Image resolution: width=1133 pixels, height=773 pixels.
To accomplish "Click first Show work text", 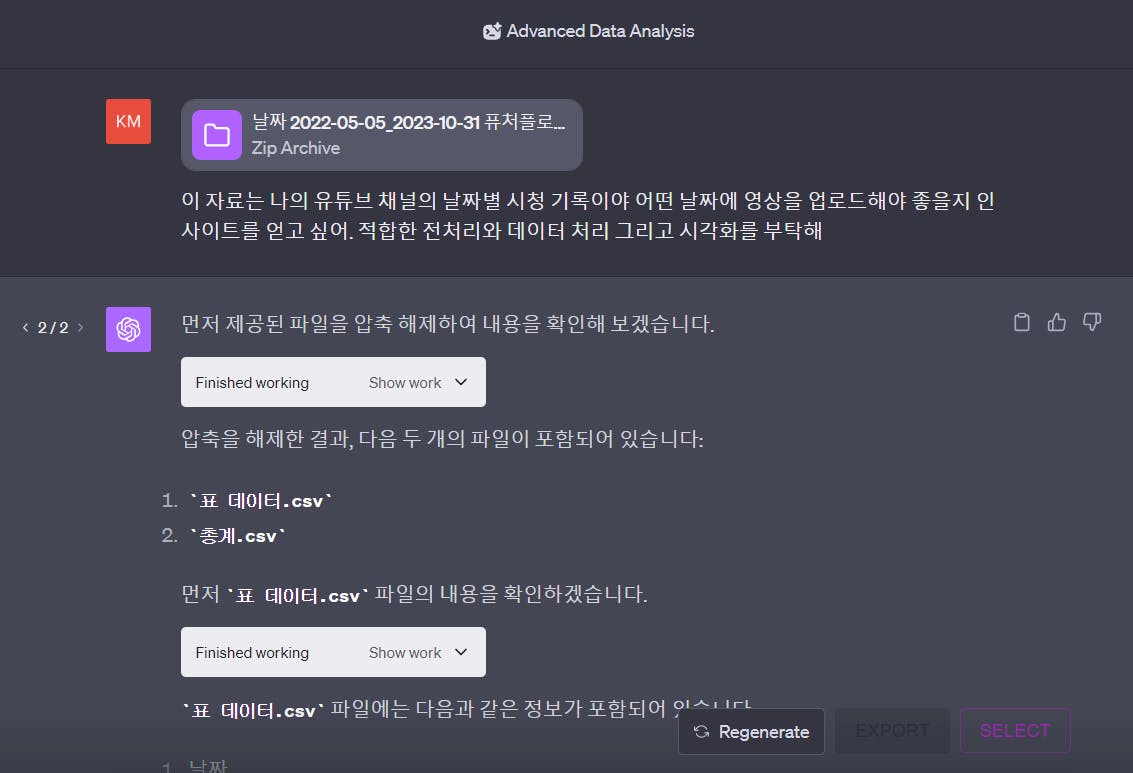I will [405, 383].
